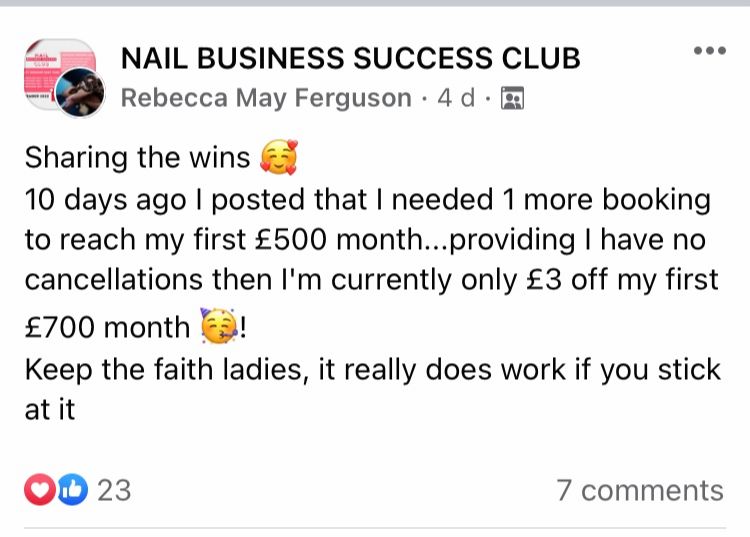Viewport: 750px width, 537px height.
Task: Click the final words "at it"
Action: coord(50,410)
